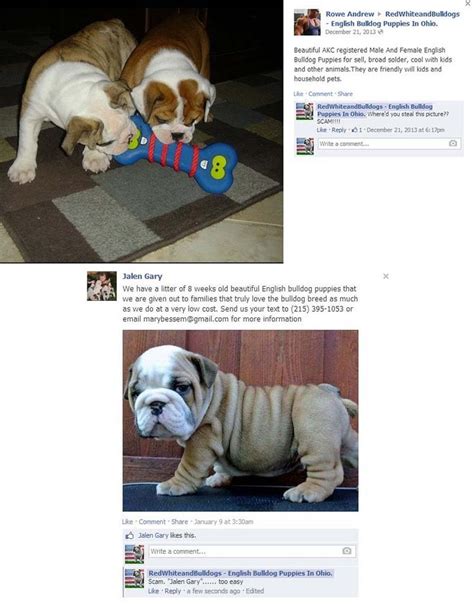The height and width of the screenshot is (604, 474).
Task: Open Jalen Gary's profile picture
Action: (x=102, y=286)
